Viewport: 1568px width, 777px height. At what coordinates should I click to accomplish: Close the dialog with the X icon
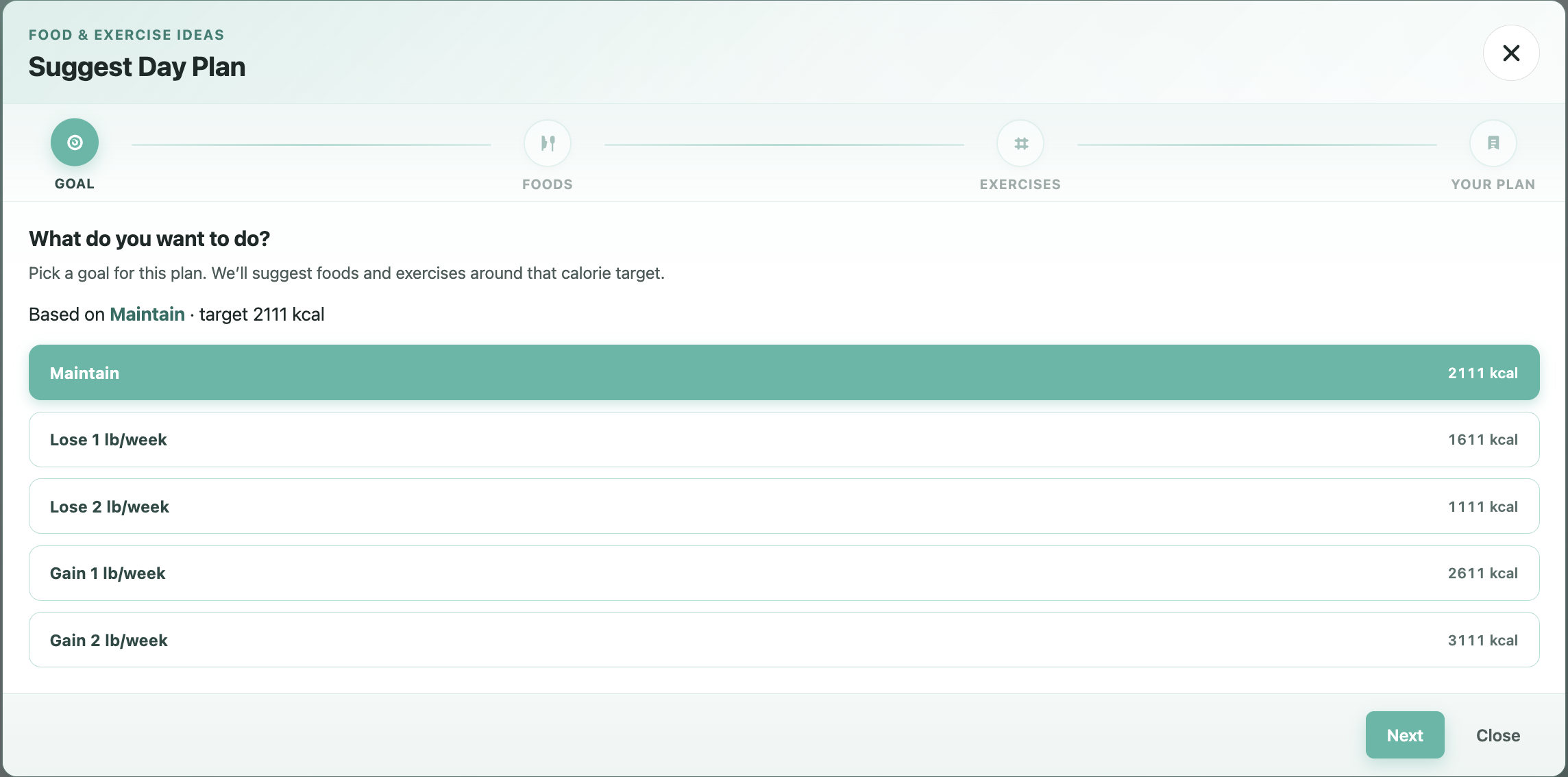pyautogui.click(x=1511, y=53)
